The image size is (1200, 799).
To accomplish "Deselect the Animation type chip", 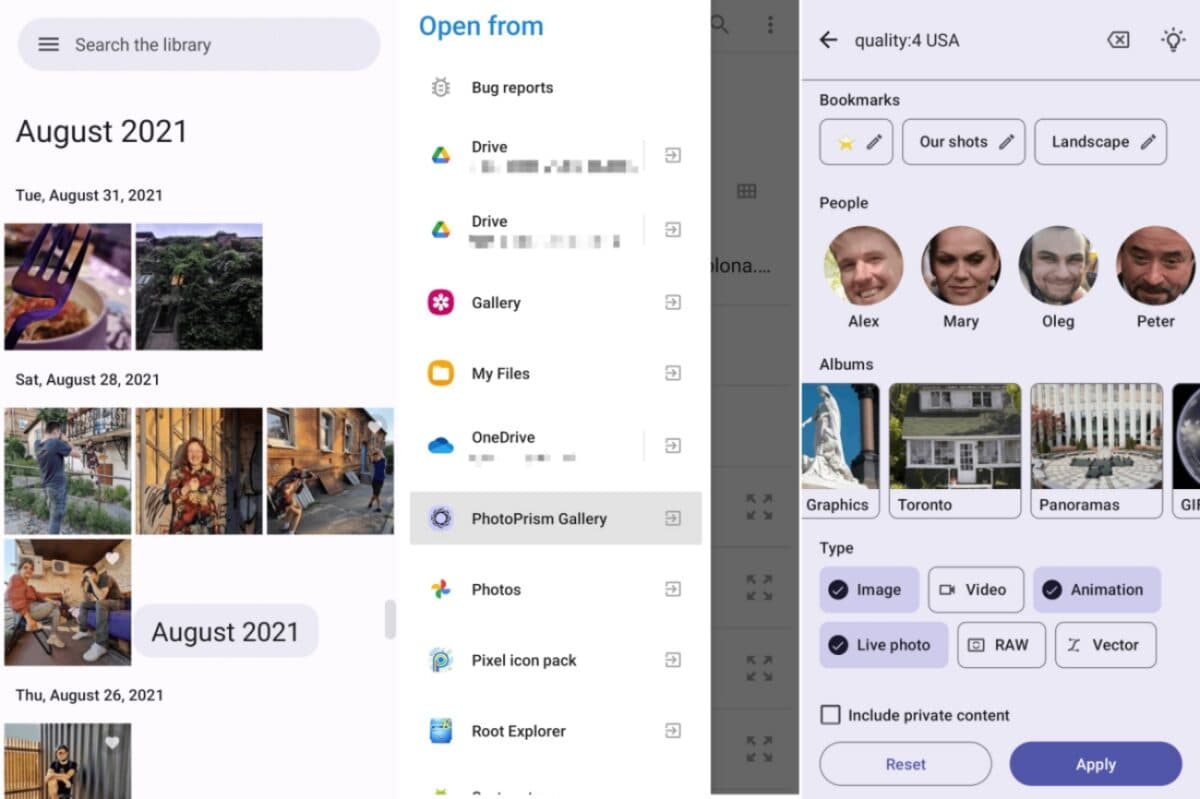I will click(1097, 590).
